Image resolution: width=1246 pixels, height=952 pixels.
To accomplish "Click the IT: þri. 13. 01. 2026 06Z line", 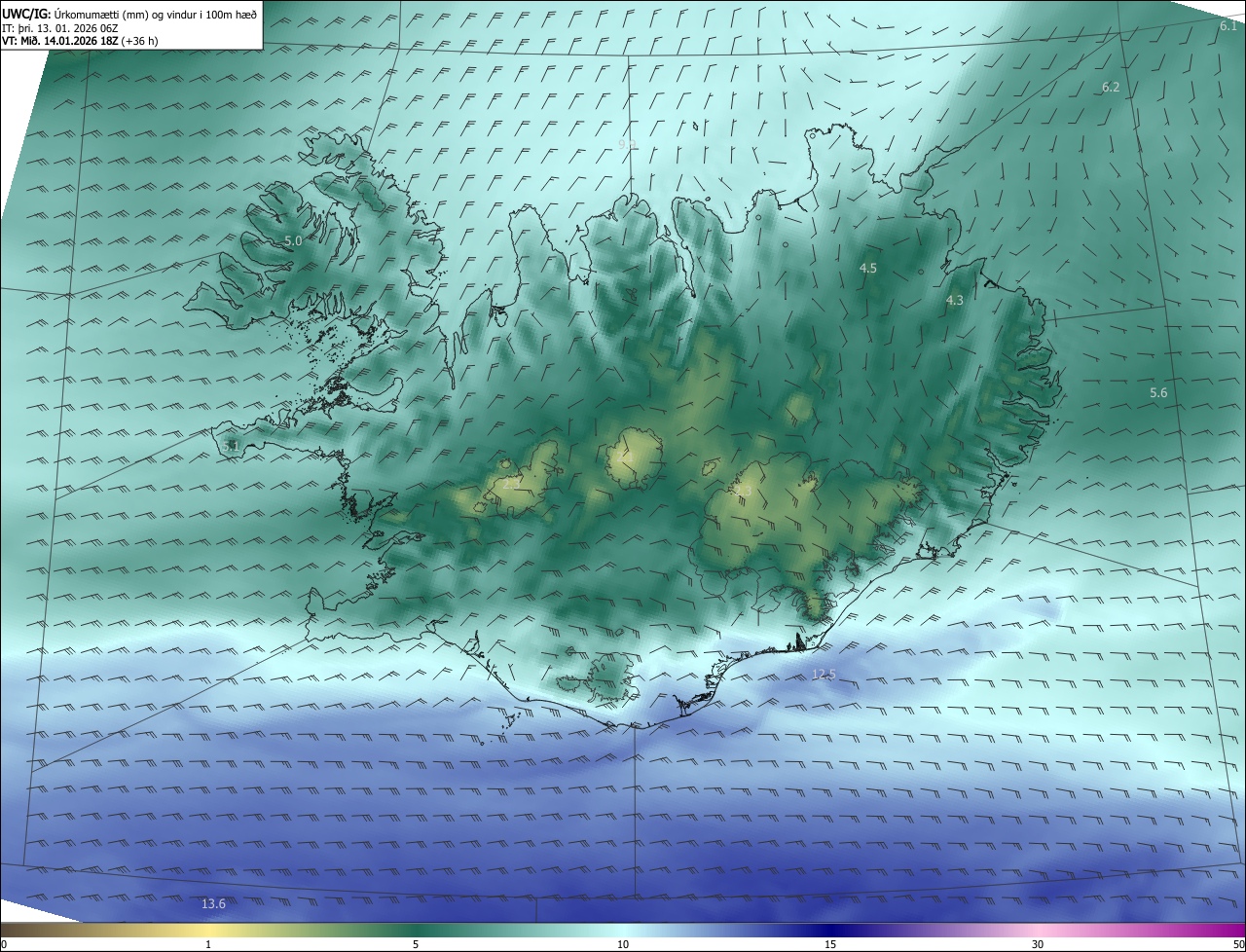I will [60, 28].
